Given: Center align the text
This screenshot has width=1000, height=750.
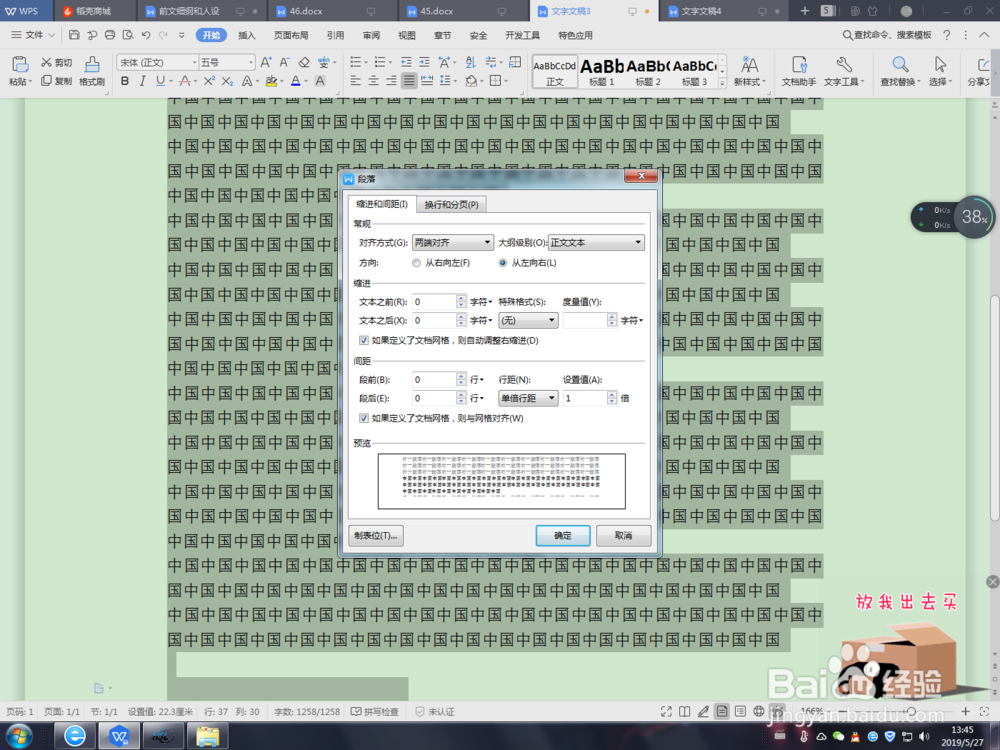Looking at the screenshot, I should (374, 81).
